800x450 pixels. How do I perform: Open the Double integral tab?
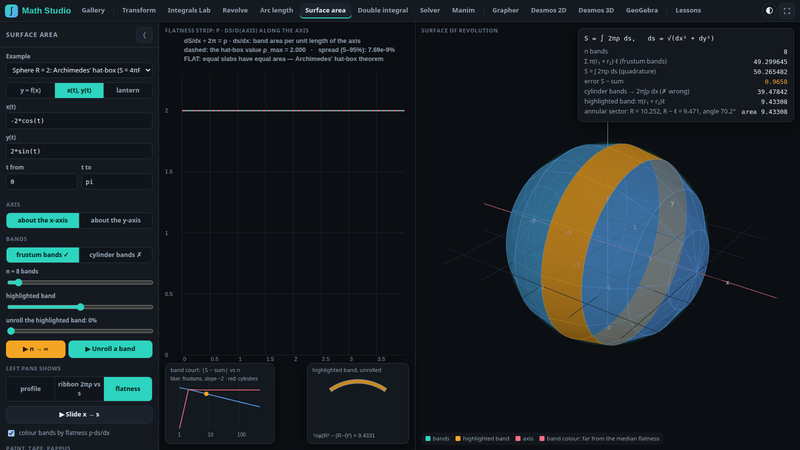383,10
